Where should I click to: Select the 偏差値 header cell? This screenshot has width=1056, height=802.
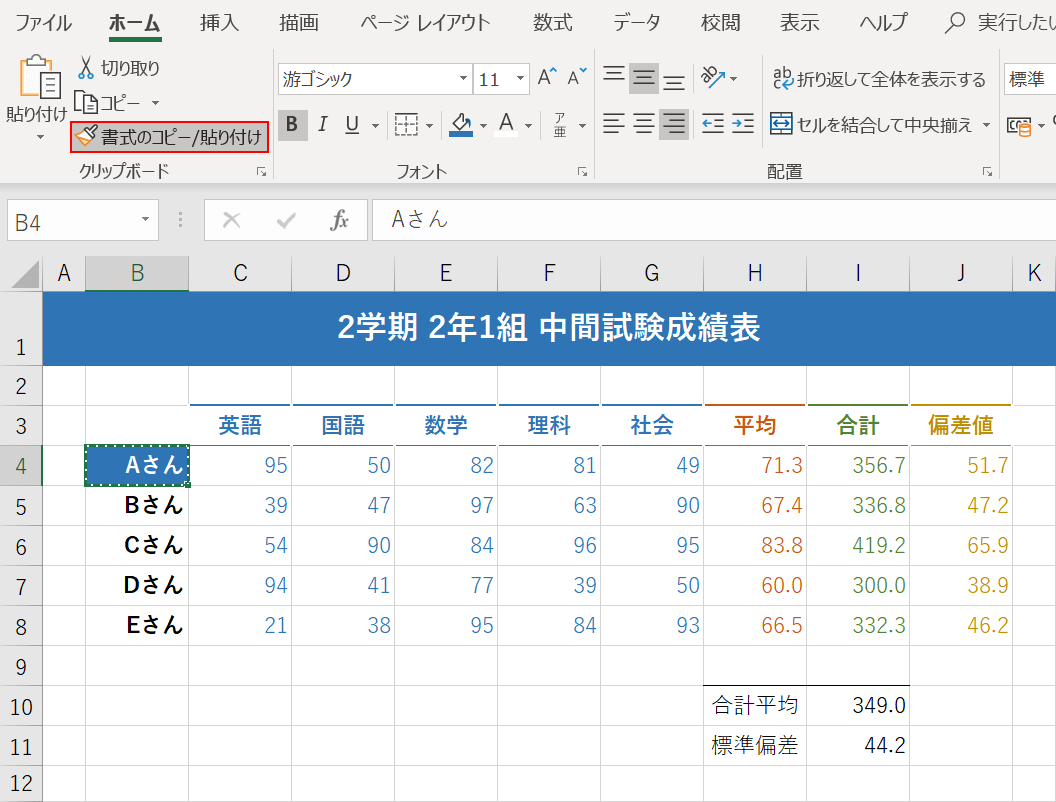click(x=961, y=425)
